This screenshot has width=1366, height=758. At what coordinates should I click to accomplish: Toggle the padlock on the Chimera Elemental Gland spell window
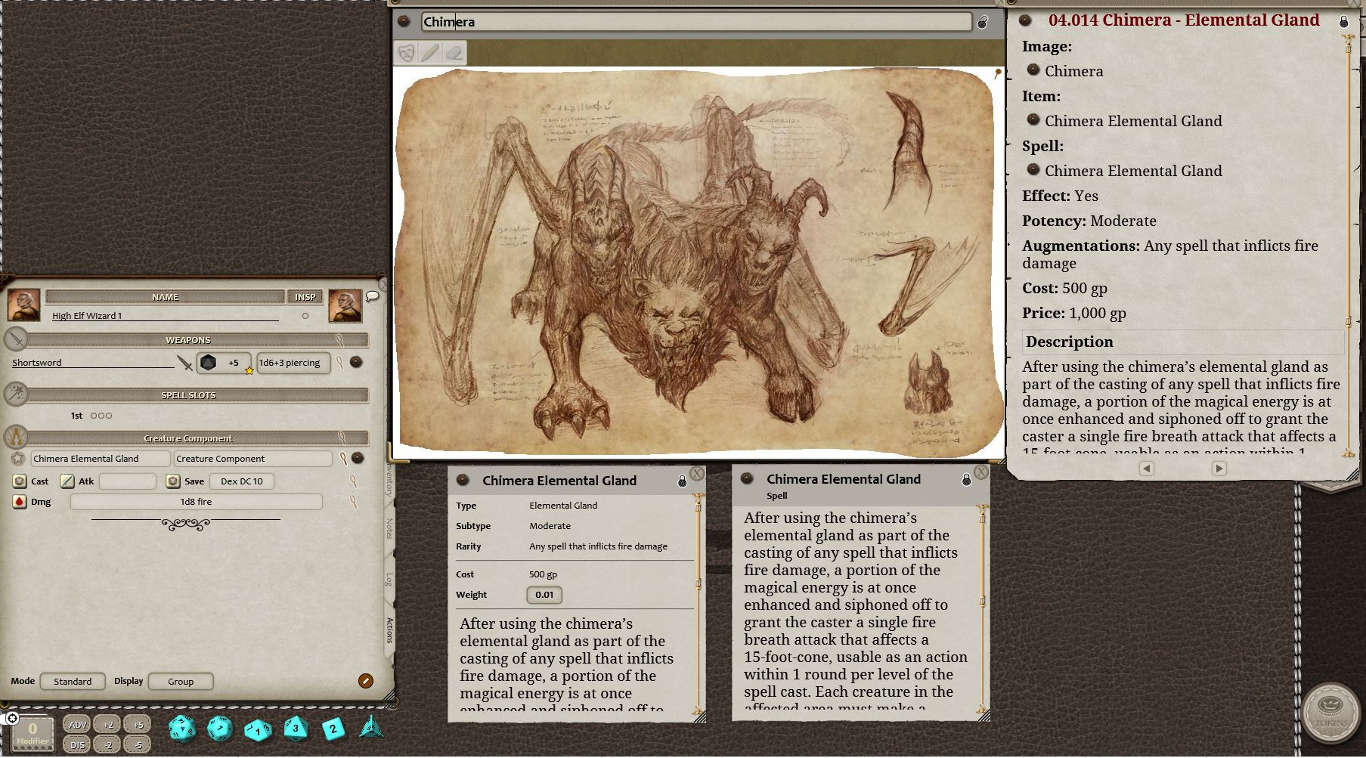click(x=966, y=479)
